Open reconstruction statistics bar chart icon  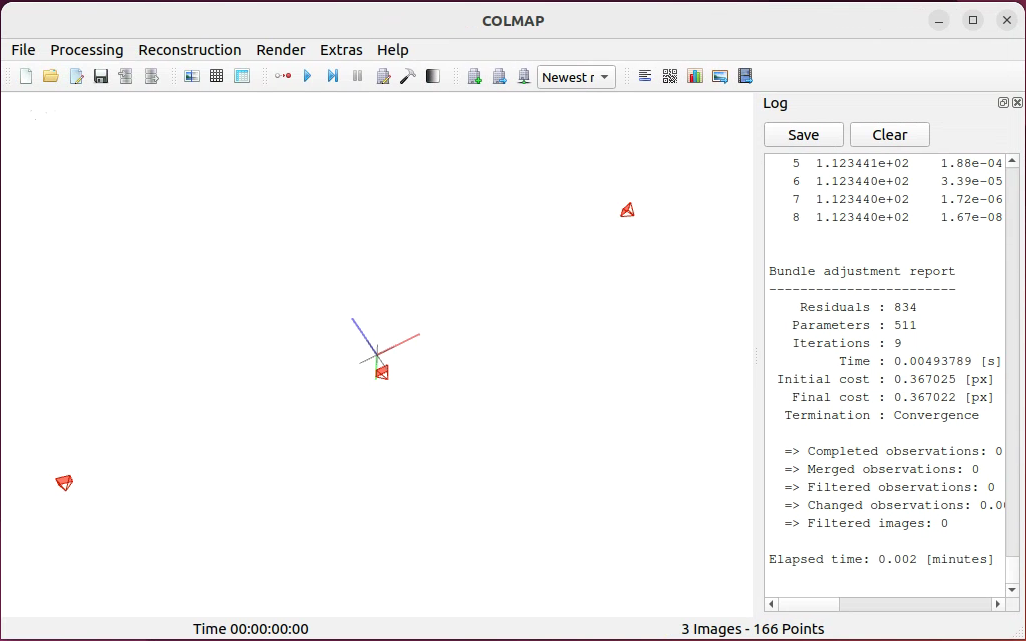click(695, 77)
